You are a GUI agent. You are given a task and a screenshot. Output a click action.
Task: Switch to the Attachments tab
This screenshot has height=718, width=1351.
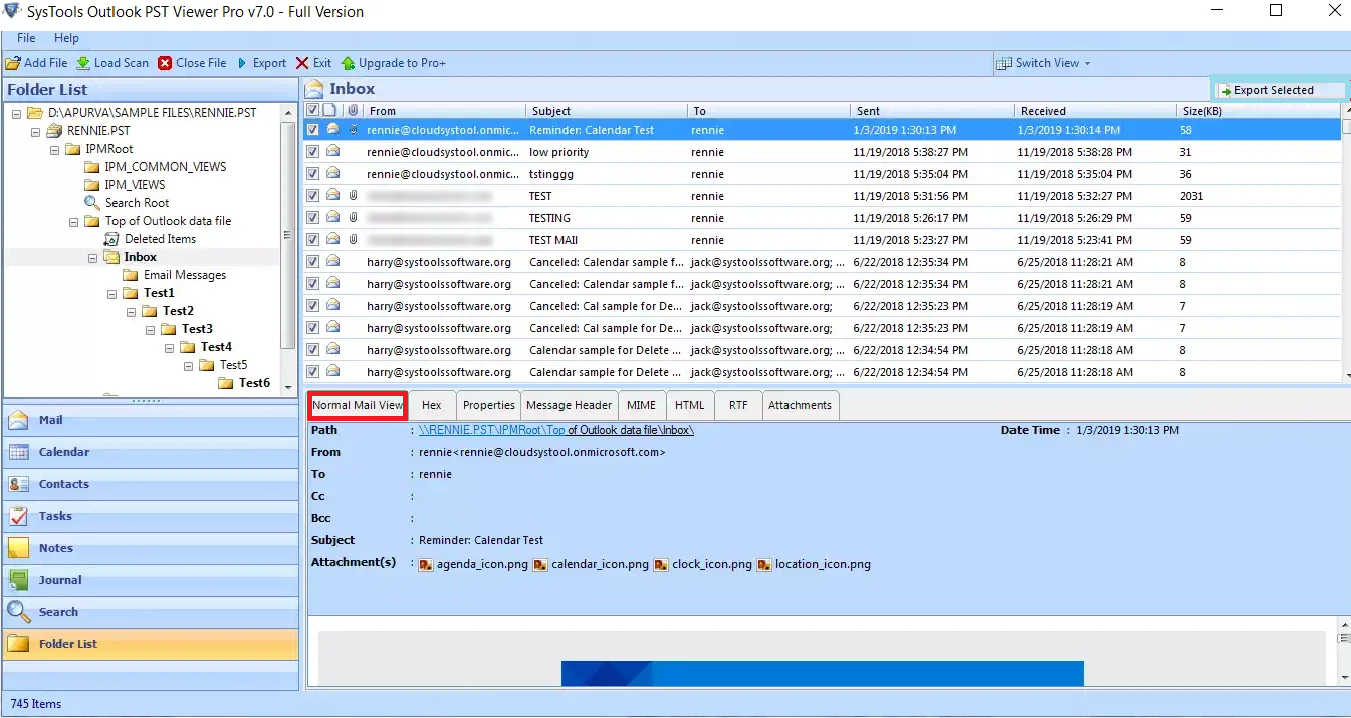point(799,405)
